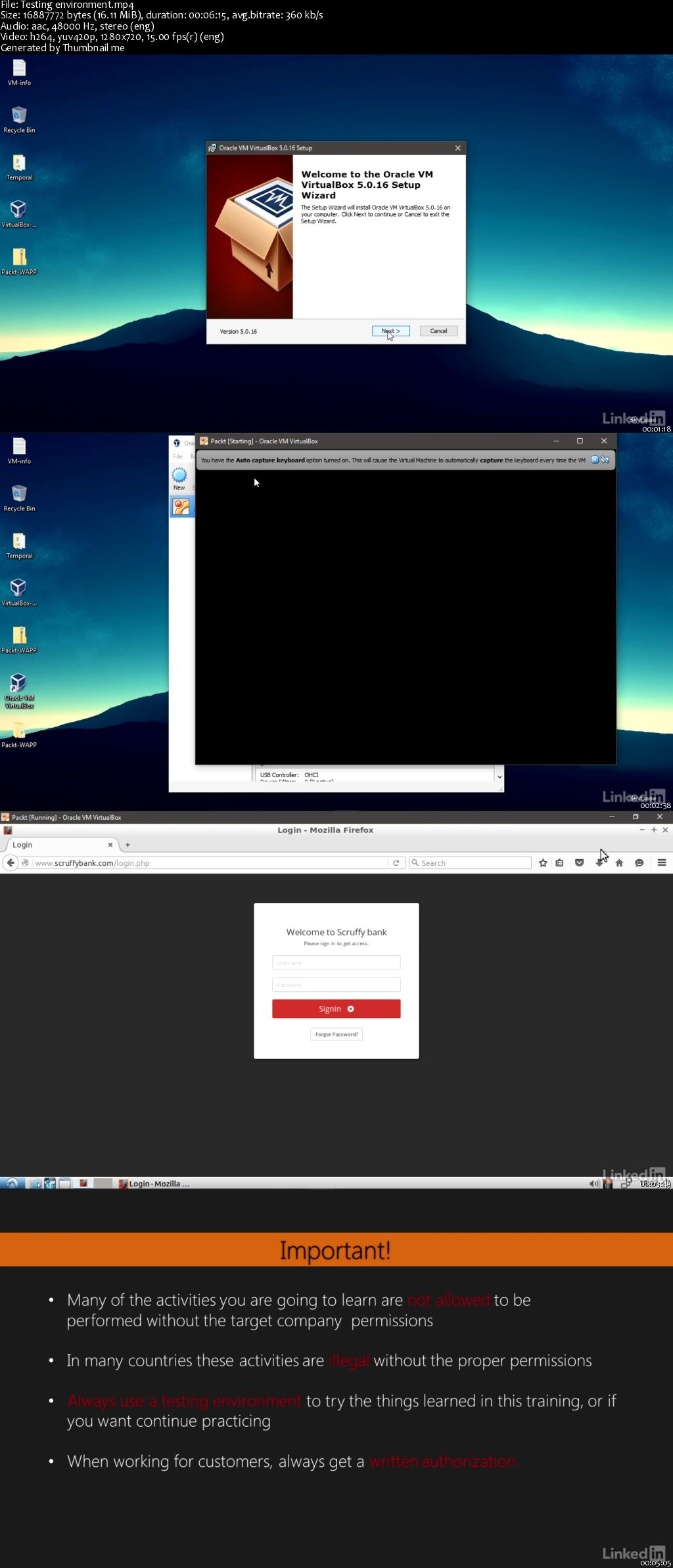
Task: Click the Password field on Scruffy bank
Action: click(x=336, y=985)
